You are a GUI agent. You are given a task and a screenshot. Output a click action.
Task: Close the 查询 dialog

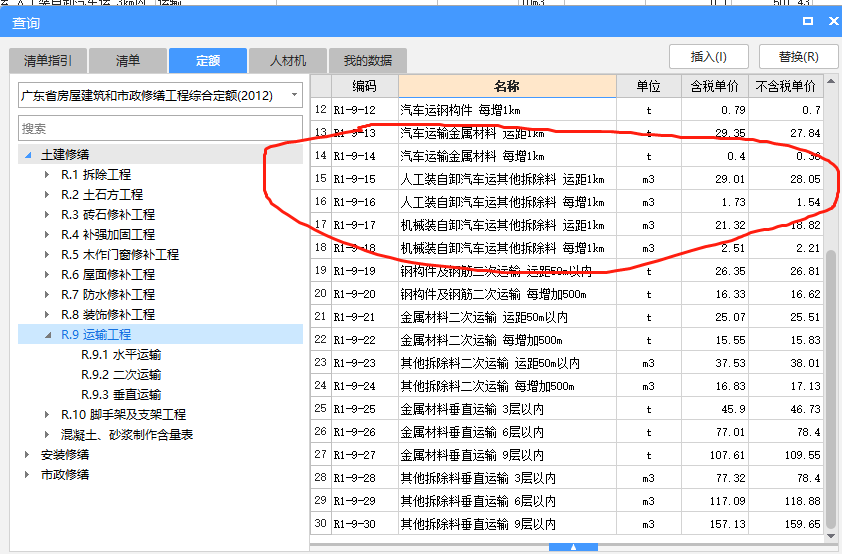click(x=833, y=21)
